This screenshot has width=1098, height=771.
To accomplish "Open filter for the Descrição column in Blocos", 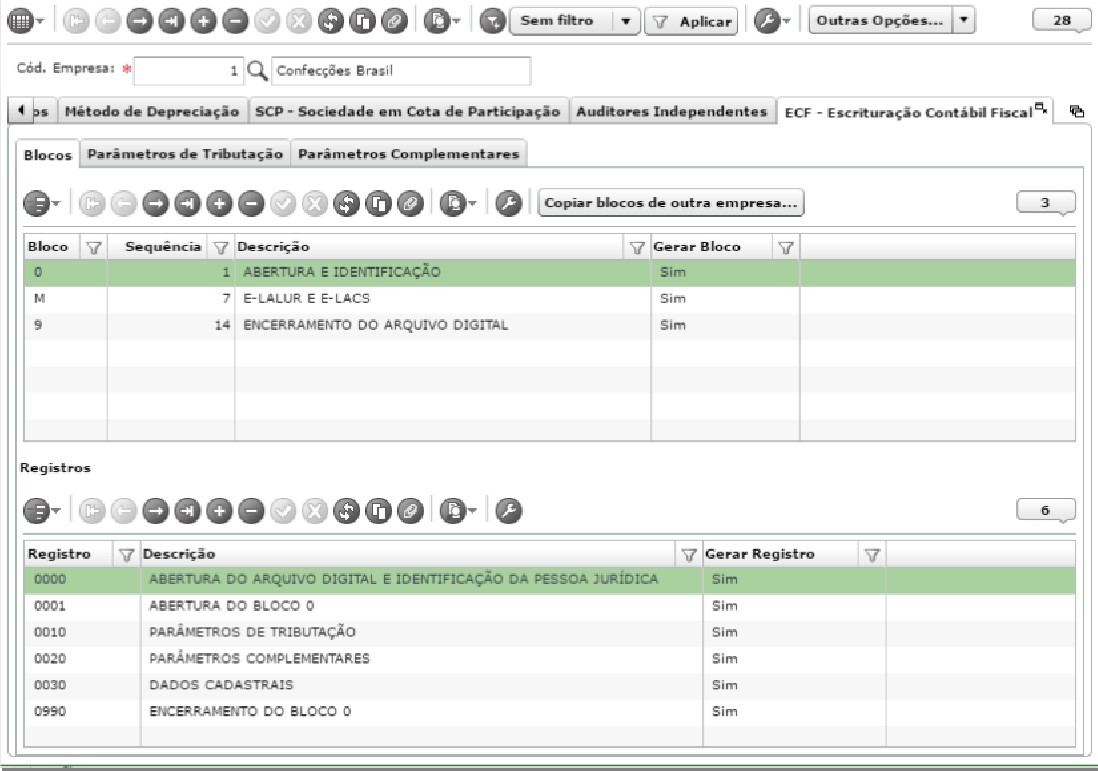I will click(637, 247).
